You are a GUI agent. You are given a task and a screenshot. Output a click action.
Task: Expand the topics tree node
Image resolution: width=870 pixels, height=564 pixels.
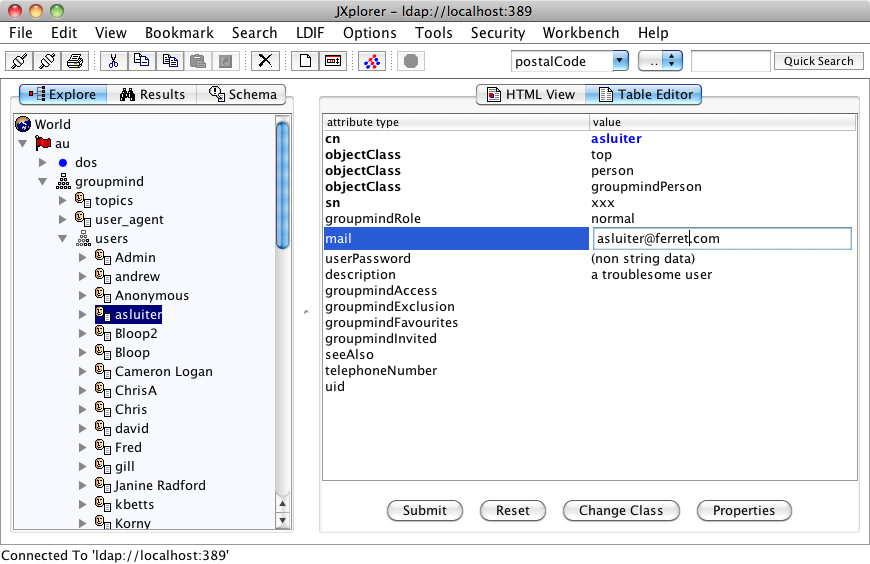tap(63, 200)
